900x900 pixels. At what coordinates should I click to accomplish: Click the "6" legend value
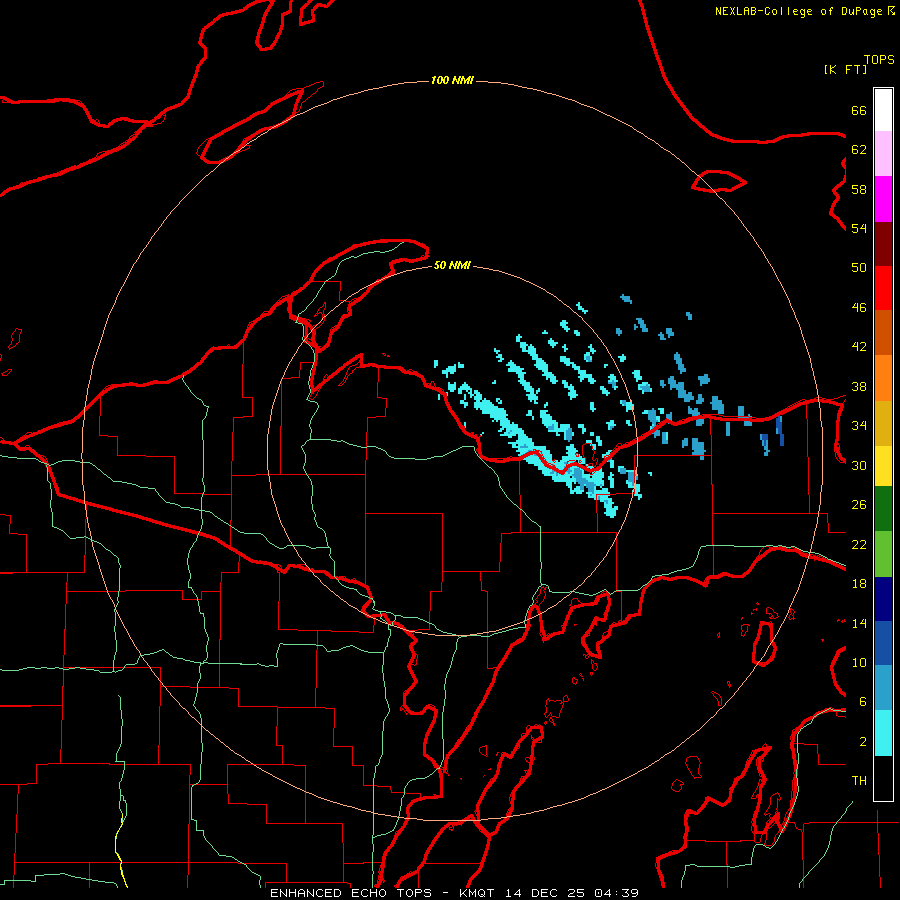863,702
